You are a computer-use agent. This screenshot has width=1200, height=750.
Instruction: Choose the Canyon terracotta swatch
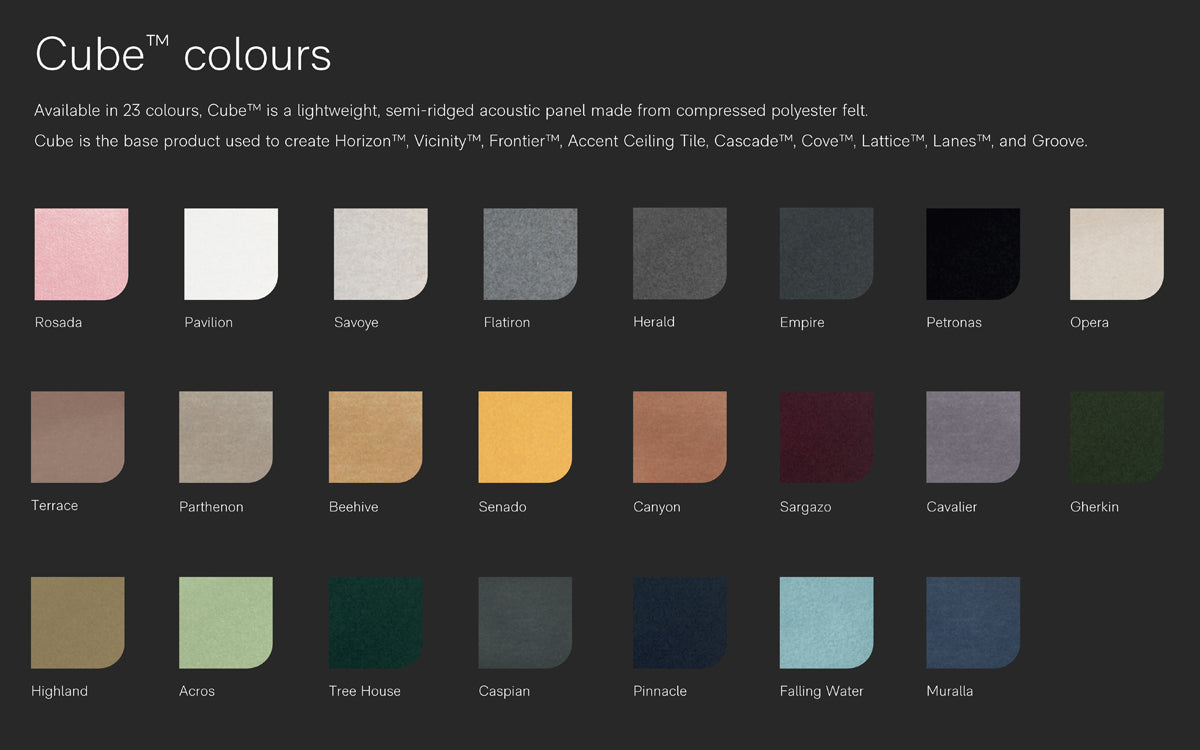click(x=680, y=437)
